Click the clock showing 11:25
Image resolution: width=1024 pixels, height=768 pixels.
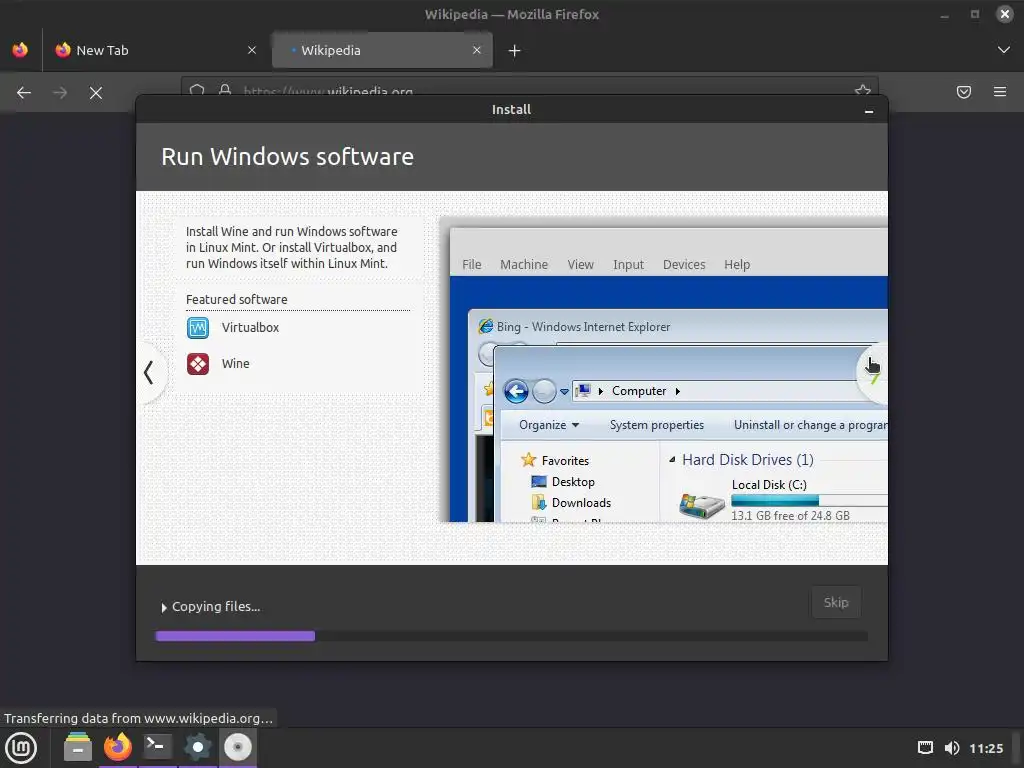point(986,748)
